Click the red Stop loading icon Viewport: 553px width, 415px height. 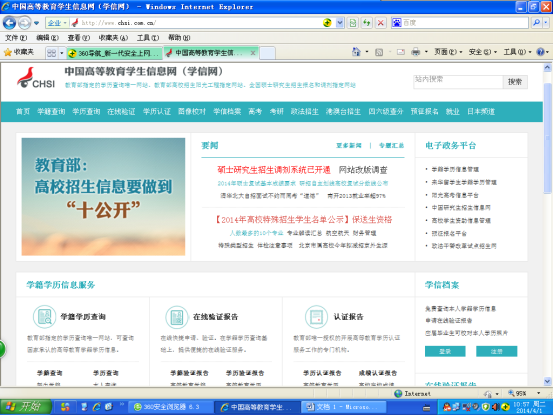[x=381, y=23]
